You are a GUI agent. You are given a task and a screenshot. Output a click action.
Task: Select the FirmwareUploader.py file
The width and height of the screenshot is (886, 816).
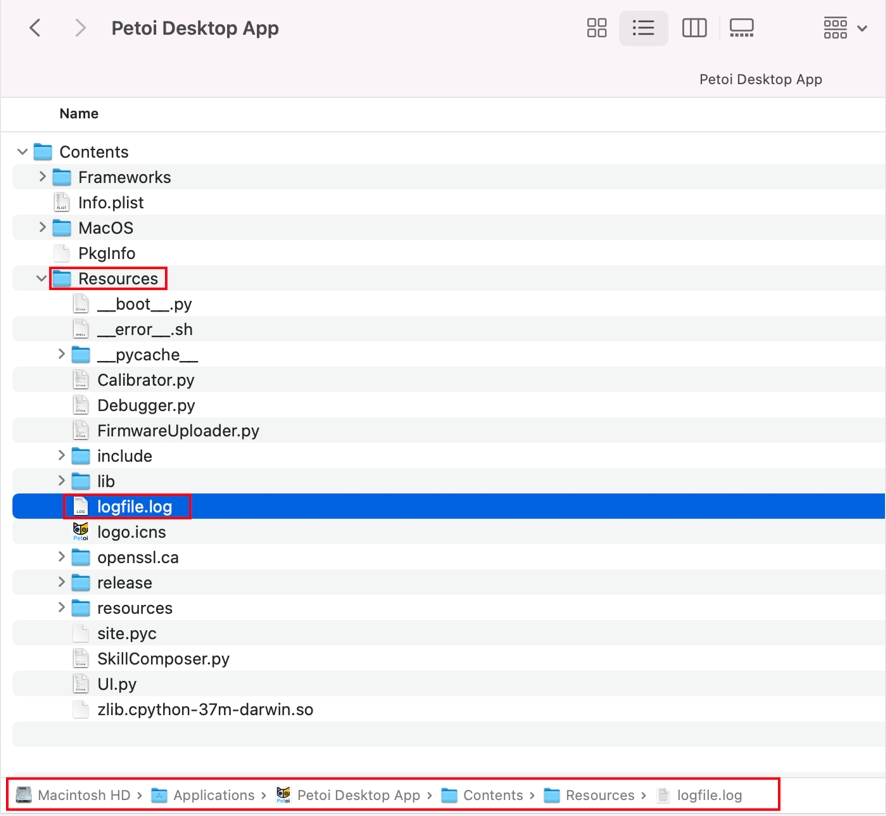coord(178,431)
